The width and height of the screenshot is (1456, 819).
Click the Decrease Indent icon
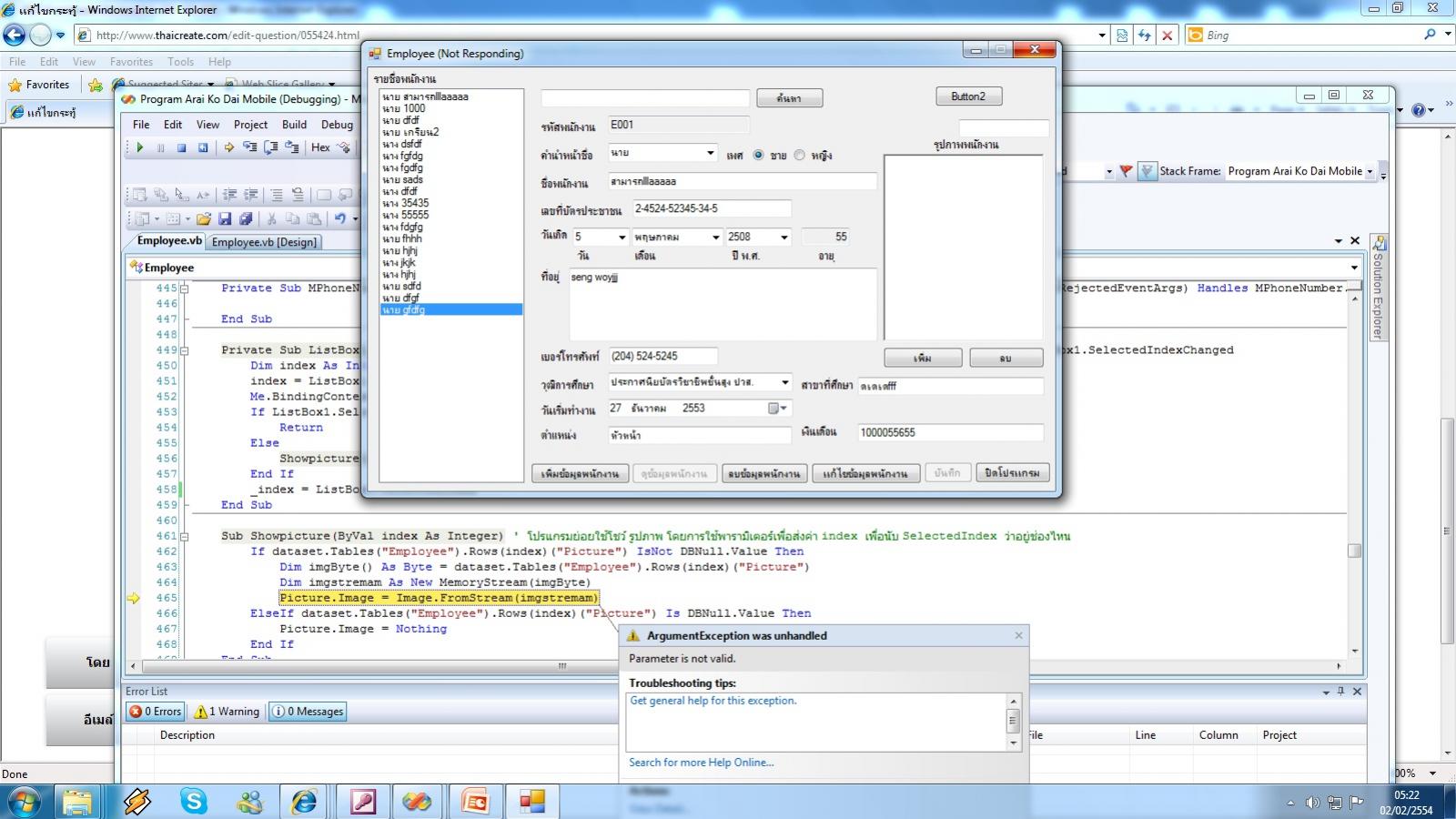point(229,195)
